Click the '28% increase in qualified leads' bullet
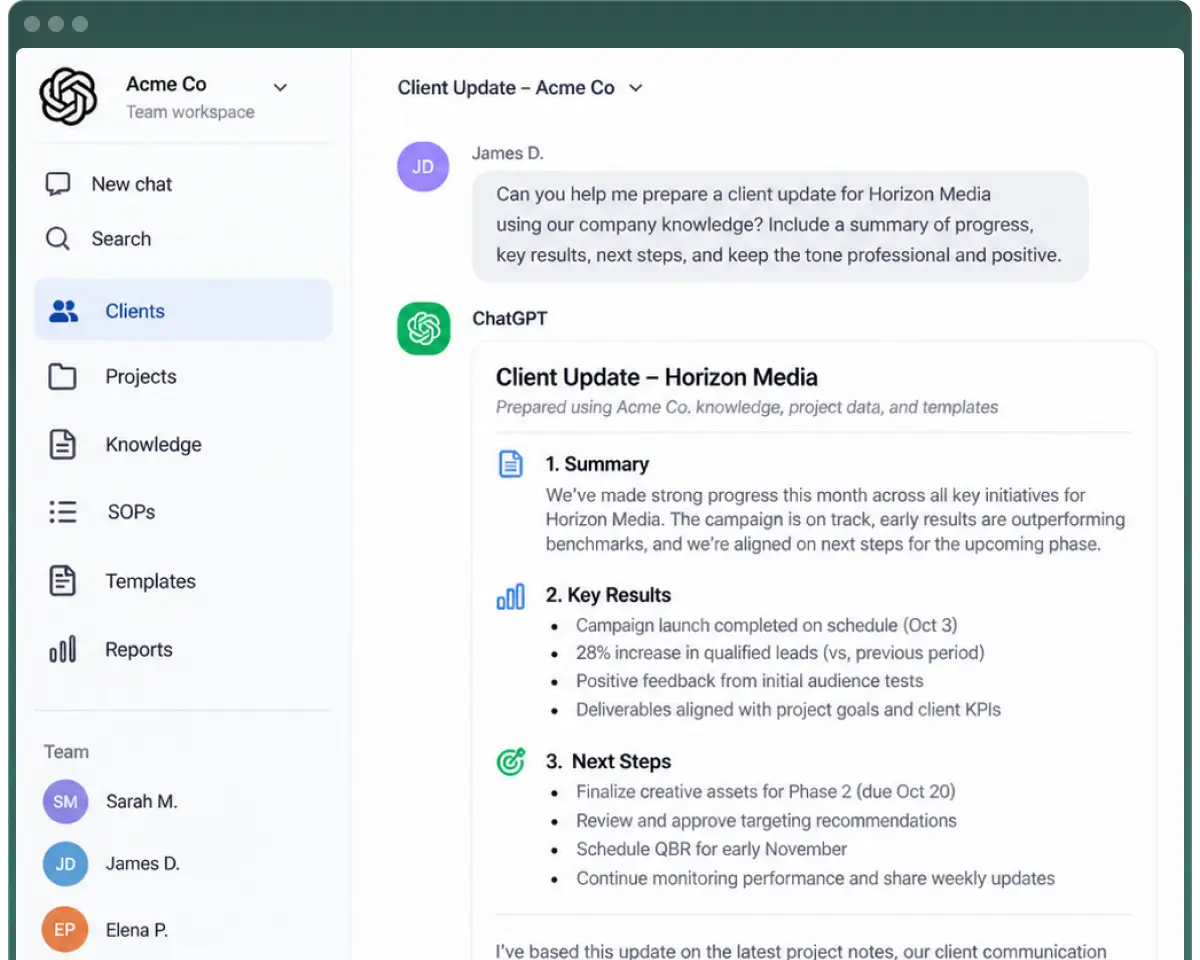The width and height of the screenshot is (1200, 960). 780,653
